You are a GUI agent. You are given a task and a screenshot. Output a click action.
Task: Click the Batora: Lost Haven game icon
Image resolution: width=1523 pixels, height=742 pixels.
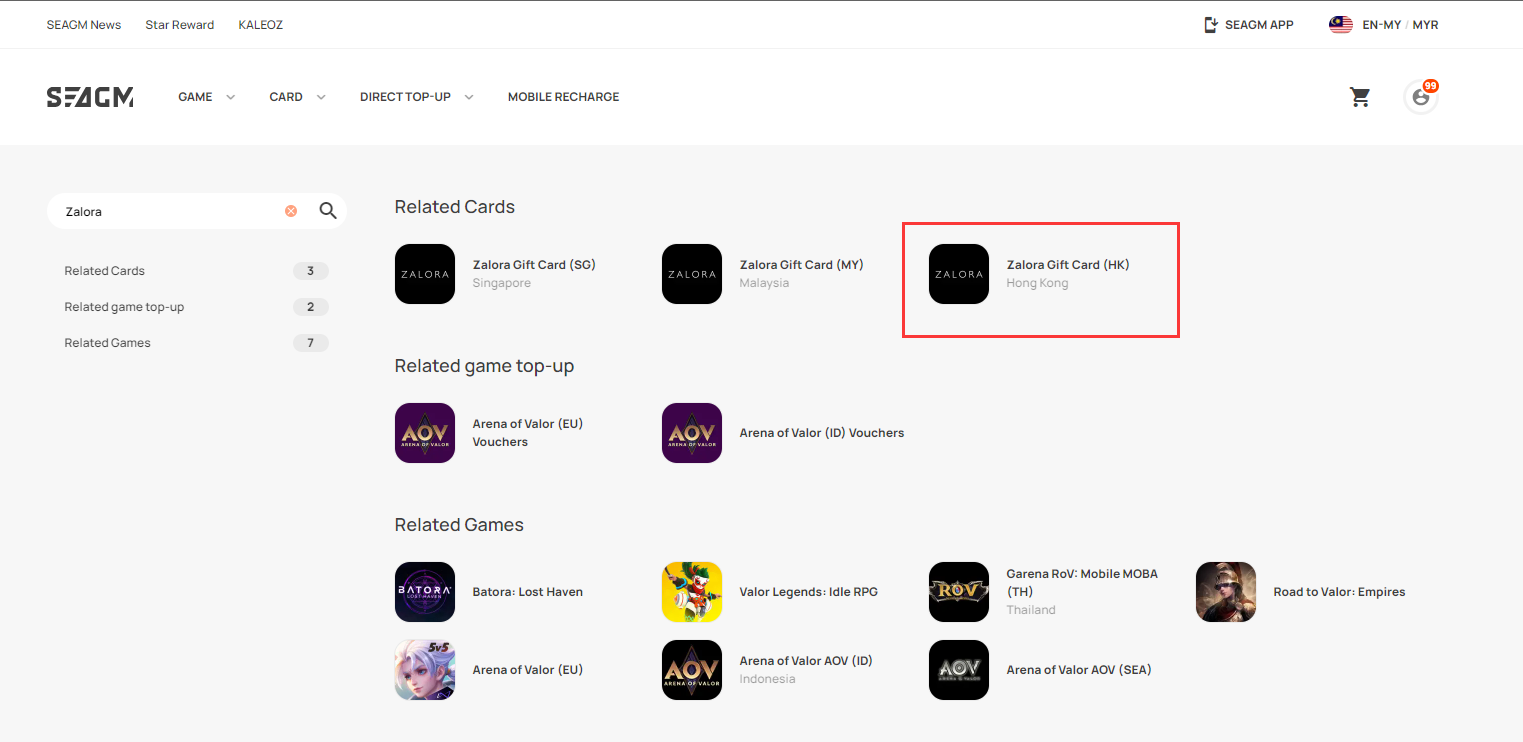pos(425,592)
